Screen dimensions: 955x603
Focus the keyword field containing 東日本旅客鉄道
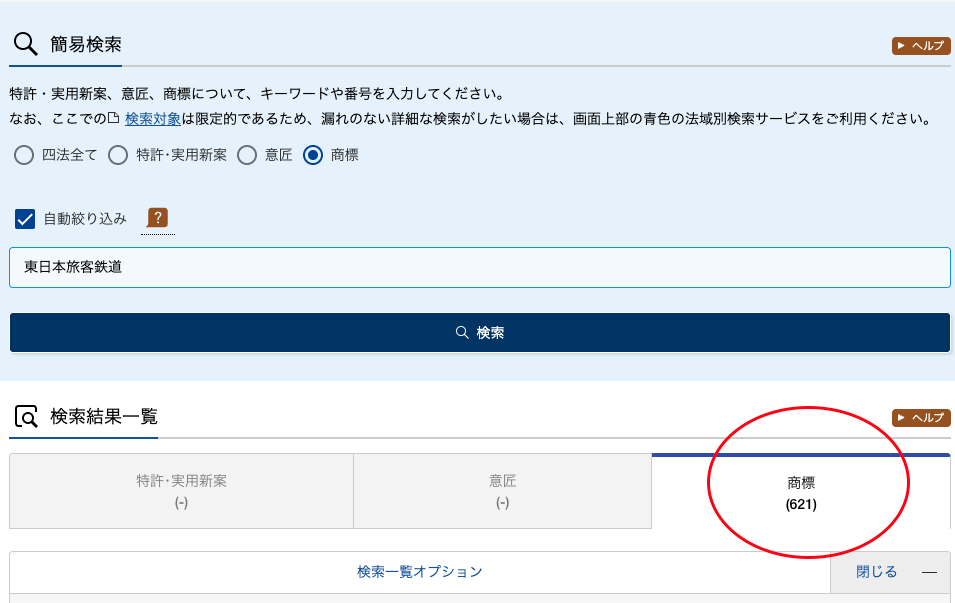tap(479, 268)
